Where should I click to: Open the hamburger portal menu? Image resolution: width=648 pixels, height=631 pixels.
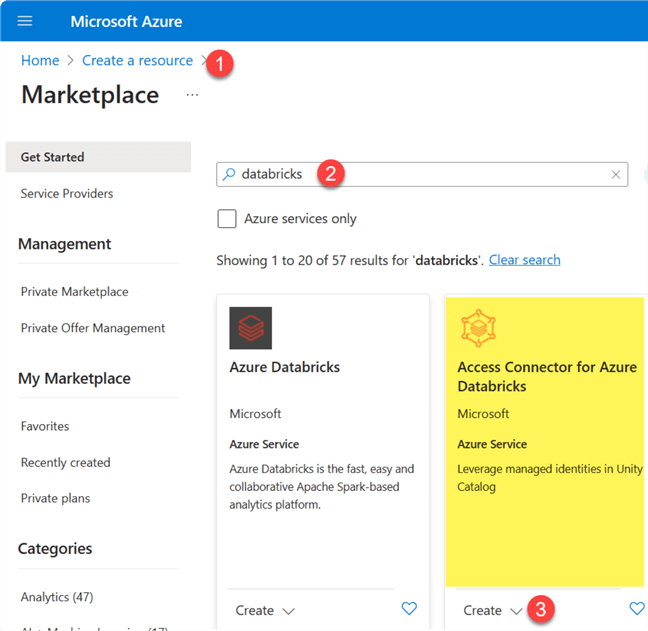(25, 21)
